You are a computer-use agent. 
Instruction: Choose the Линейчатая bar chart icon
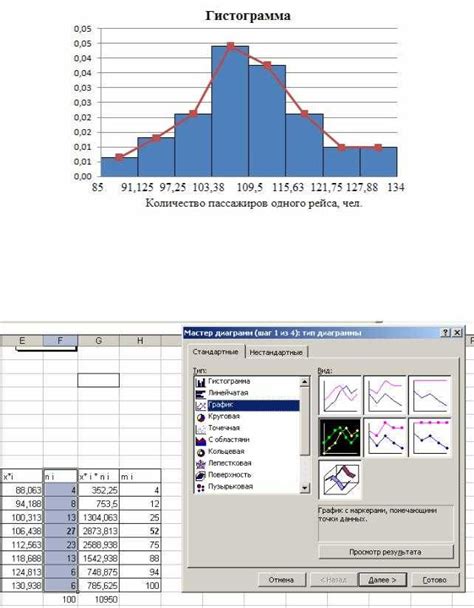tap(201, 394)
